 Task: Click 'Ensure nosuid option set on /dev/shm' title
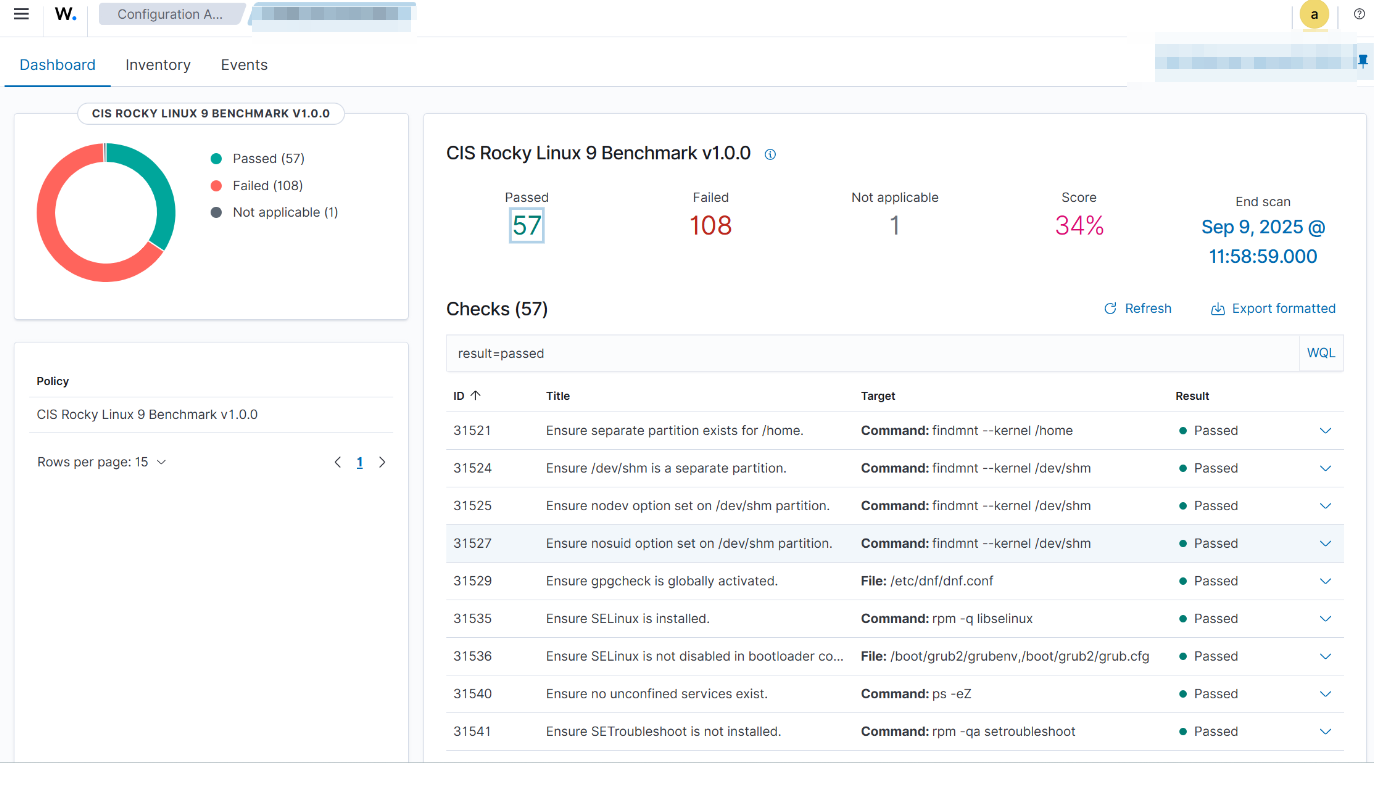coord(689,544)
